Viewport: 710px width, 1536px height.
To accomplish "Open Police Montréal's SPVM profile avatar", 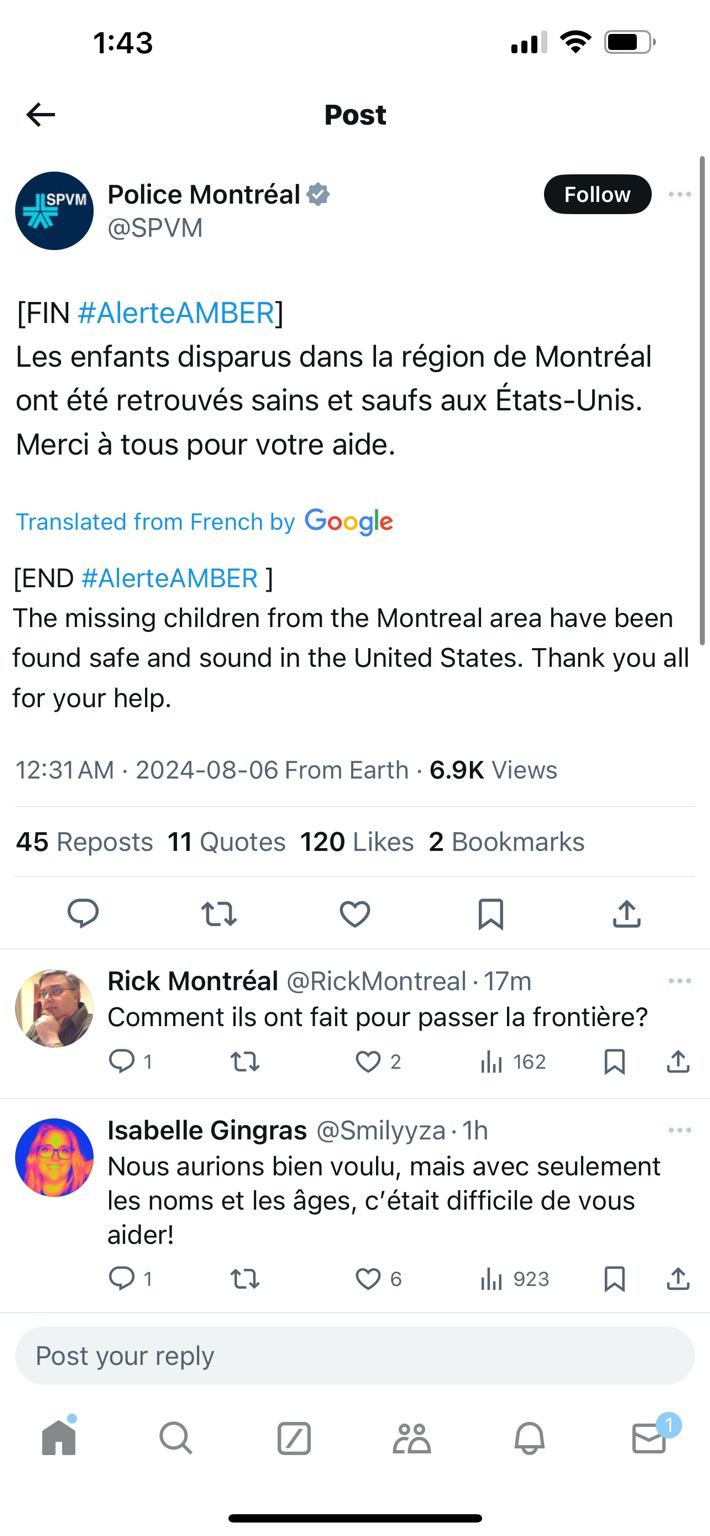I will pyautogui.click(x=54, y=210).
